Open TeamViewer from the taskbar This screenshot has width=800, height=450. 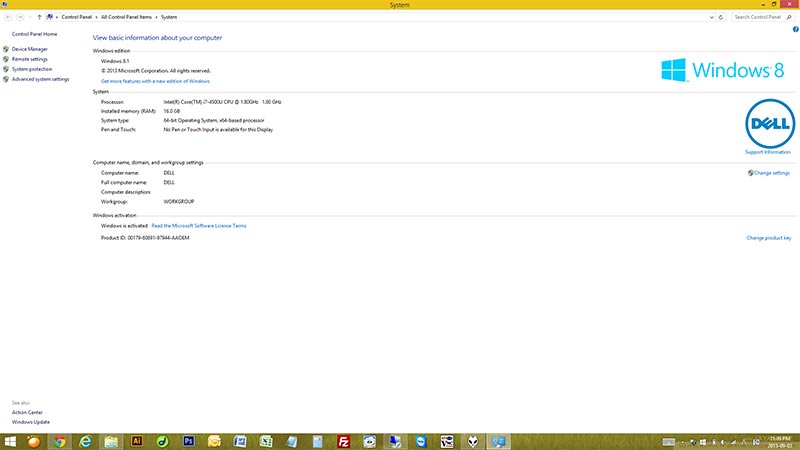421,441
